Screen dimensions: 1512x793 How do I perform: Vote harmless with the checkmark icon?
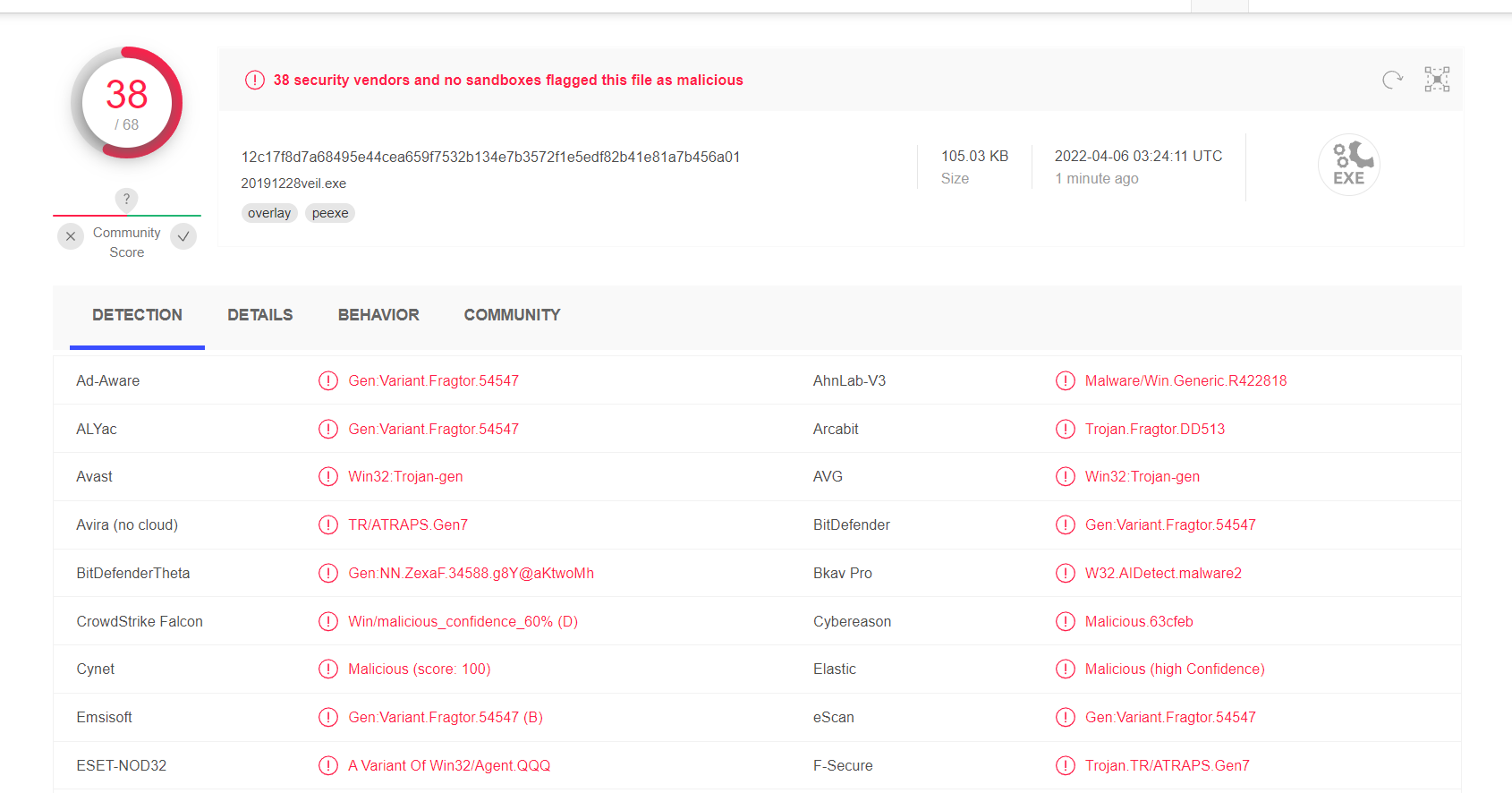pos(183,236)
